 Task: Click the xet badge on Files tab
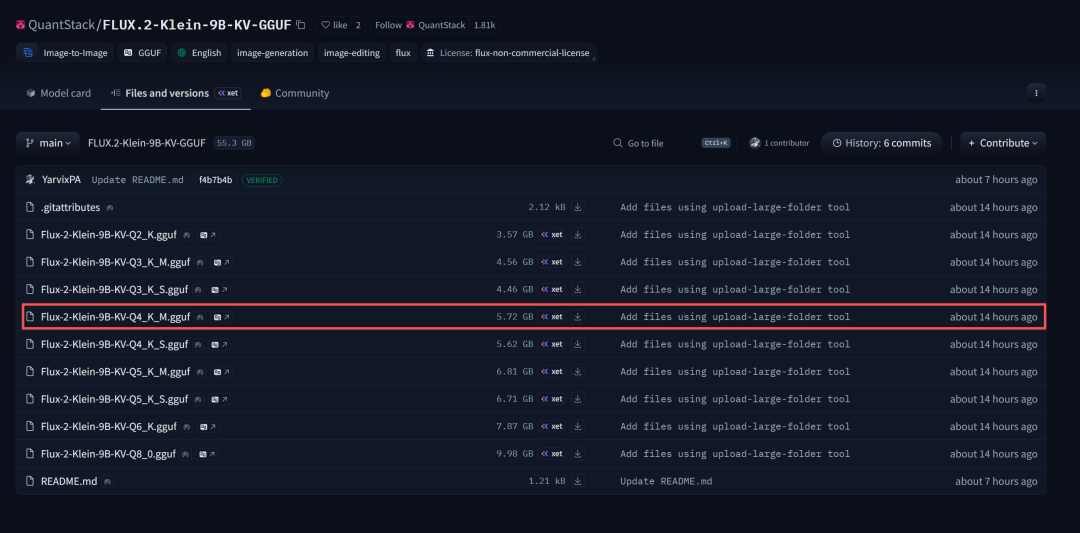click(x=228, y=93)
